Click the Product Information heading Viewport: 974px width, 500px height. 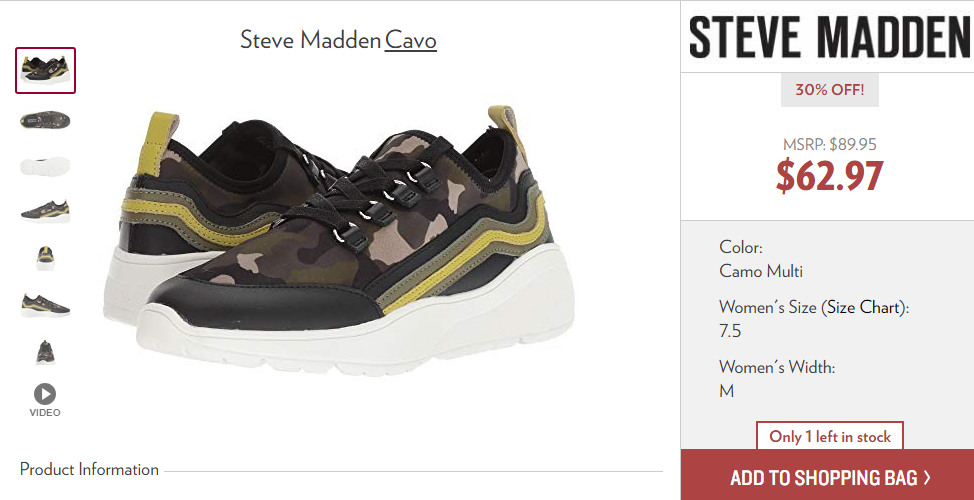pyautogui.click(x=89, y=469)
